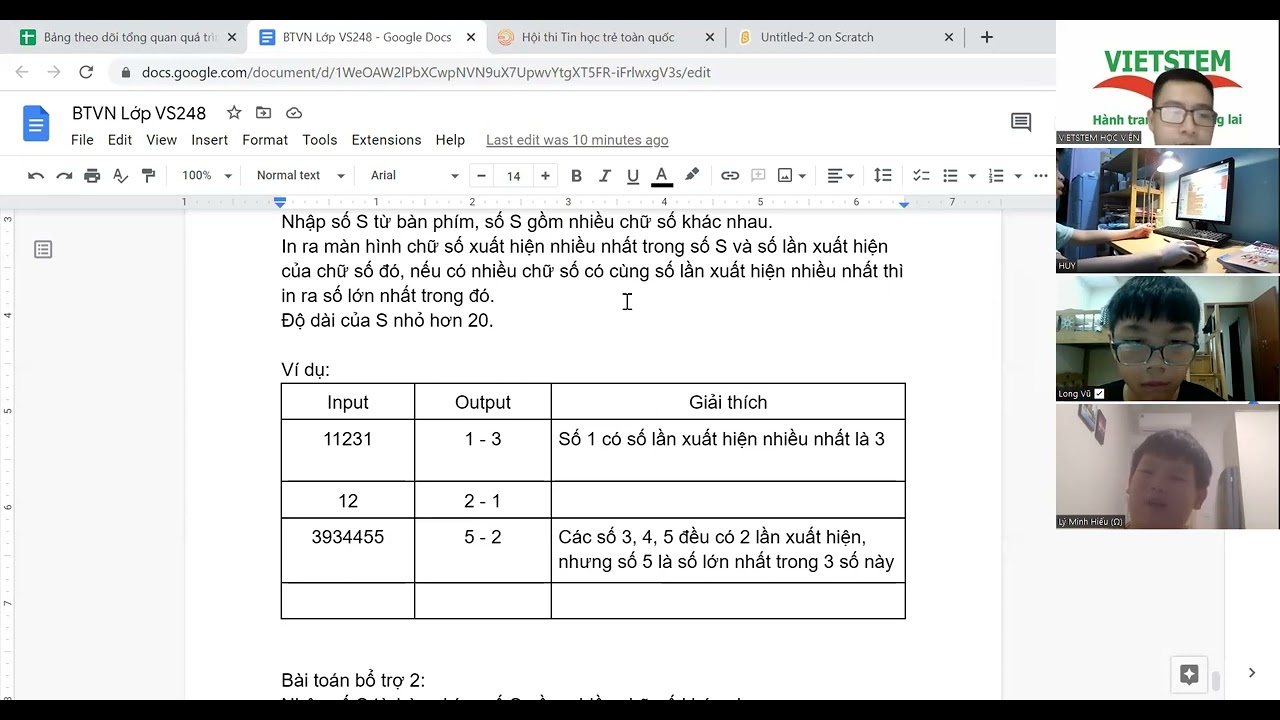Open the File menu

[82, 140]
